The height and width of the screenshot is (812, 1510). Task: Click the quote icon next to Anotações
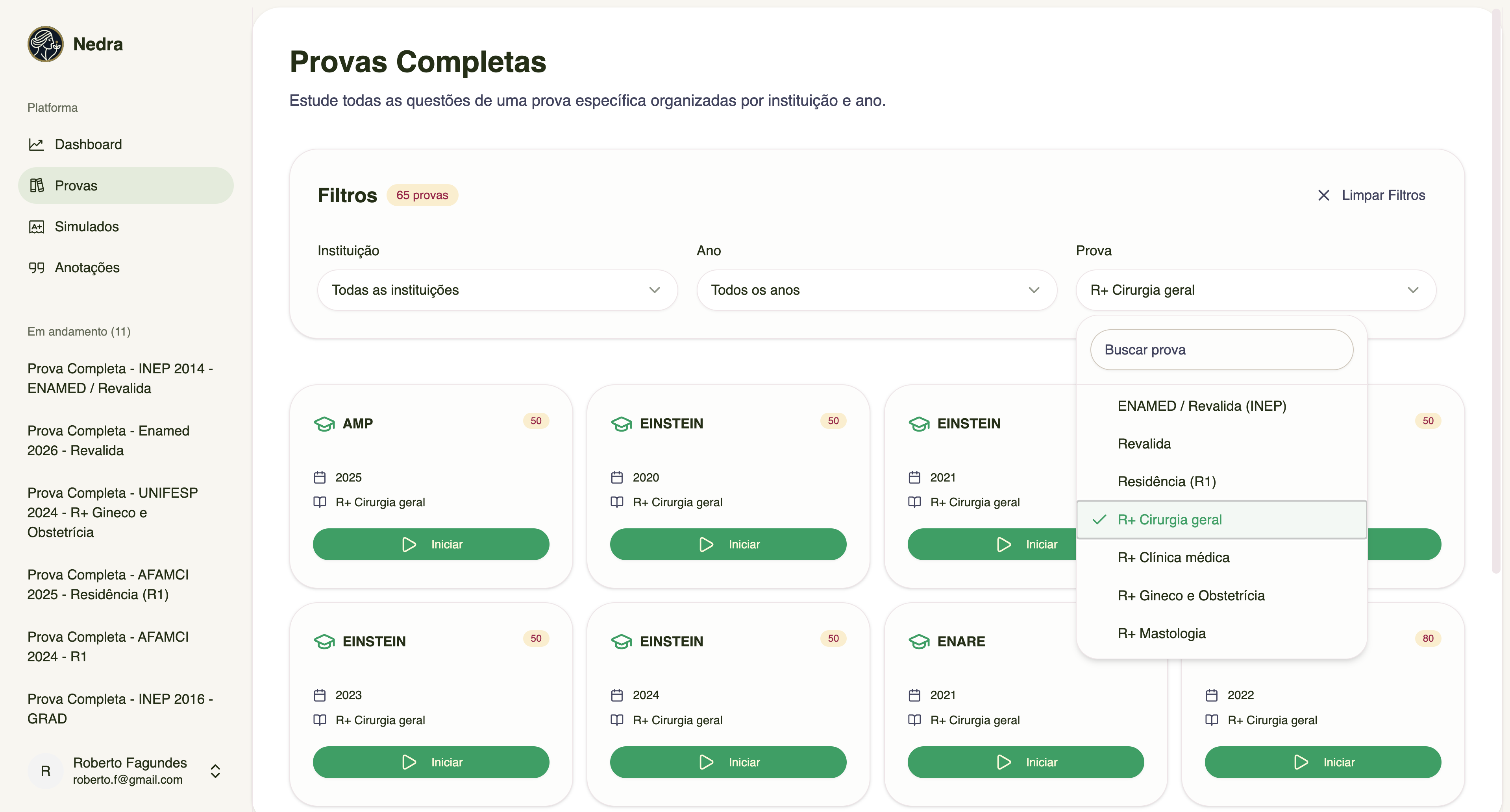click(x=37, y=268)
